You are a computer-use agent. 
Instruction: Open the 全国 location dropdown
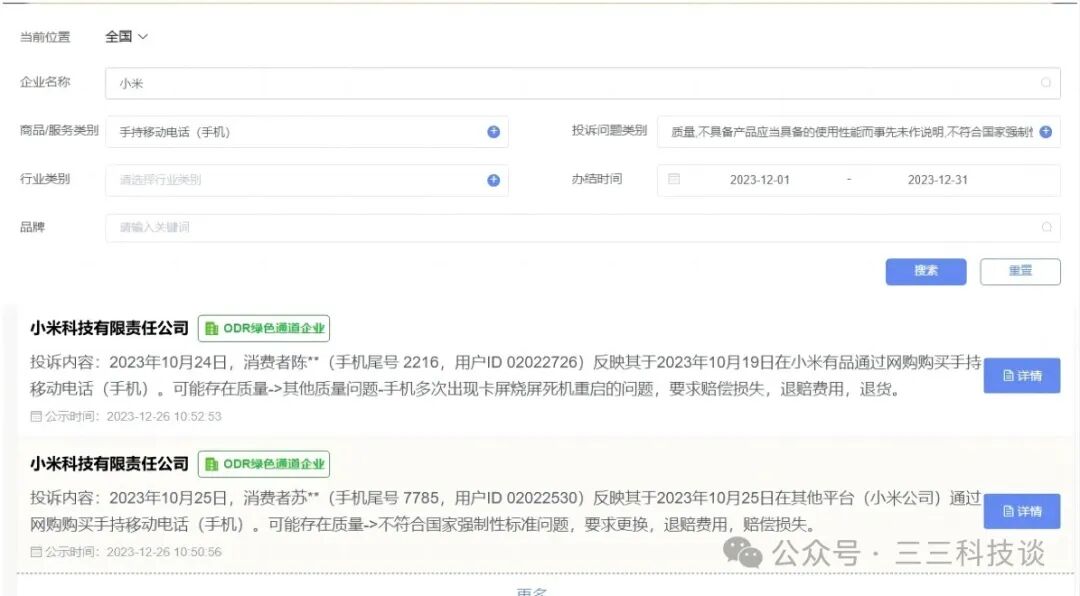tap(126, 37)
